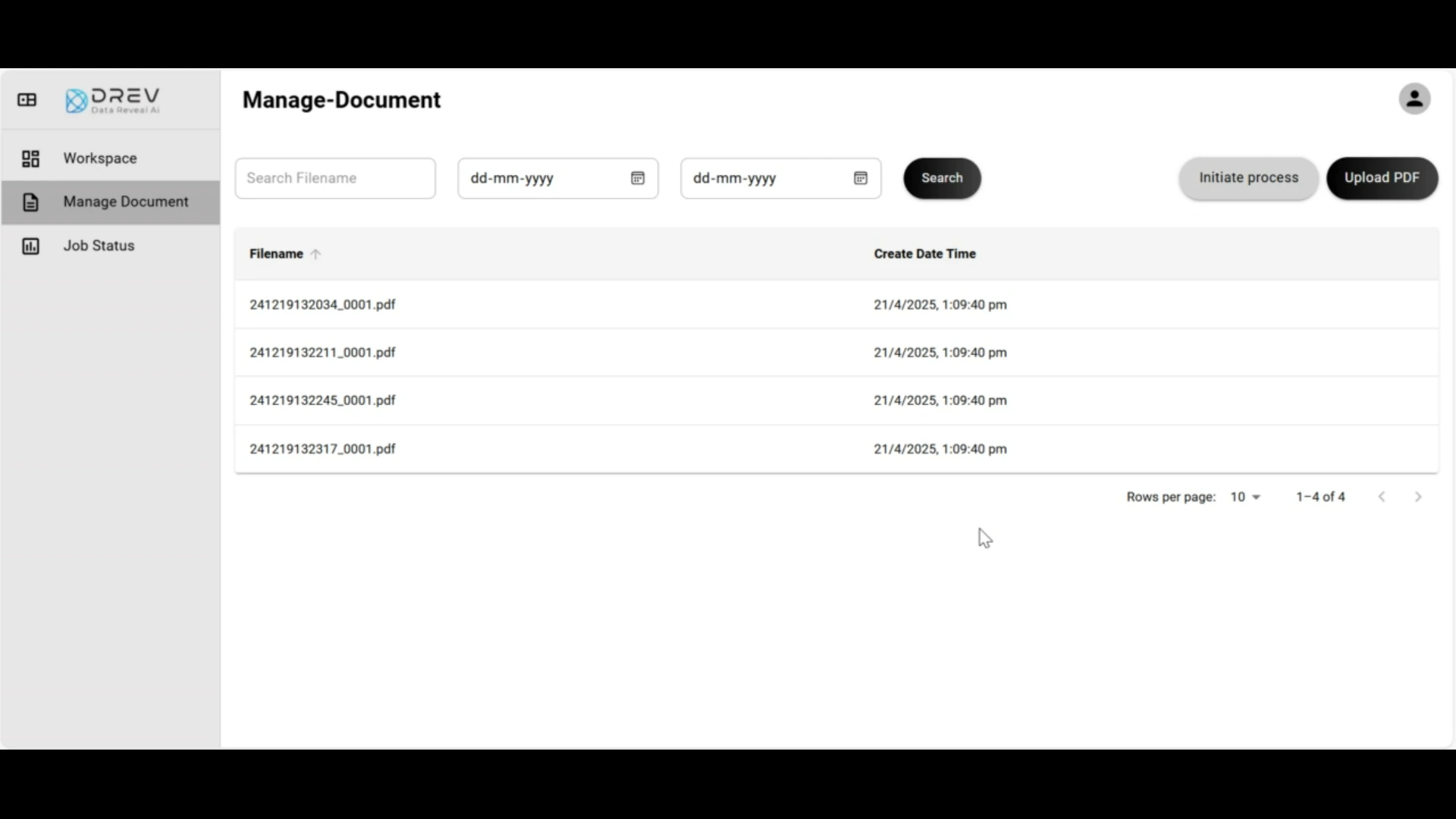Go to next page arrow
Screen dimensions: 1456x819
pos(1418,497)
